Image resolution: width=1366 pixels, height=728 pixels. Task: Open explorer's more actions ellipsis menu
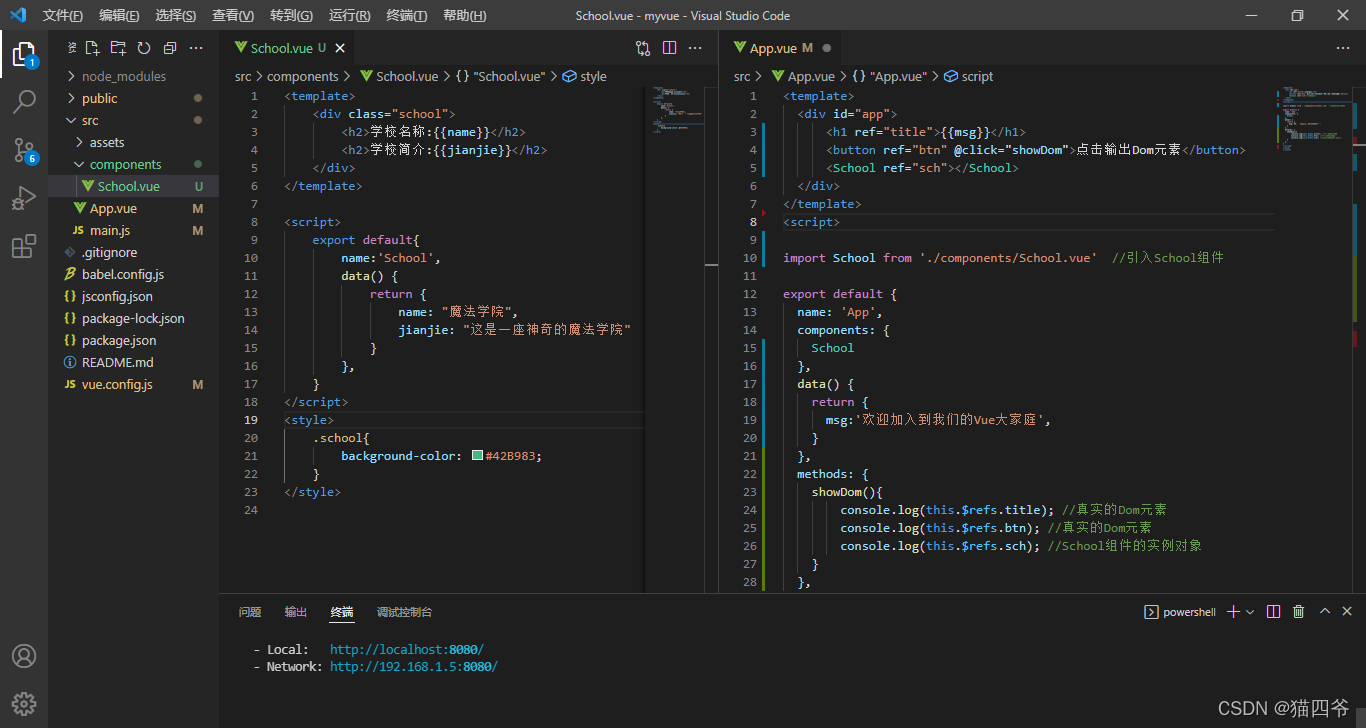196,48
